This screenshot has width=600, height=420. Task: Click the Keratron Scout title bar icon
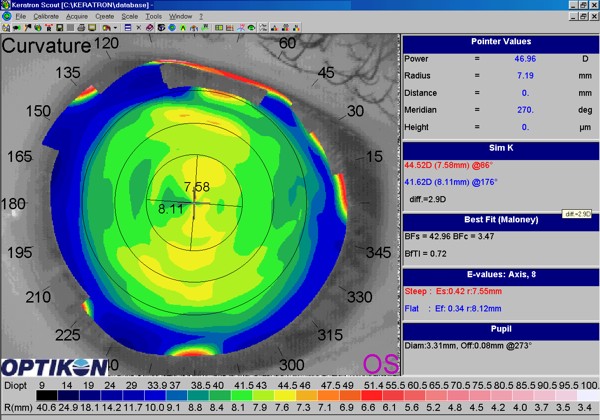coord(6,5)
